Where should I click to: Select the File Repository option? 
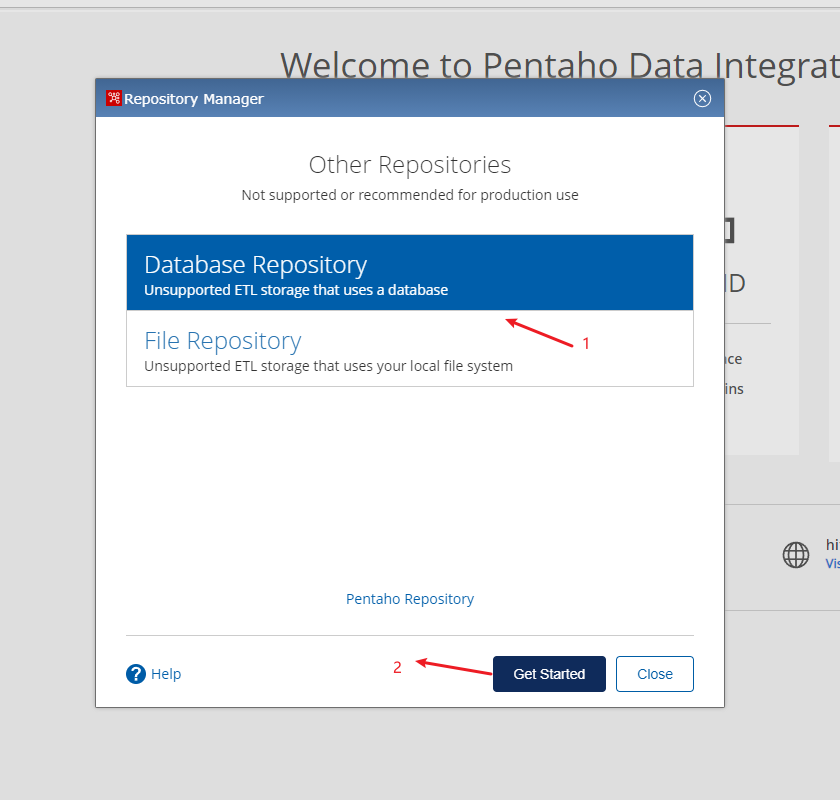(x=410, y=348)
